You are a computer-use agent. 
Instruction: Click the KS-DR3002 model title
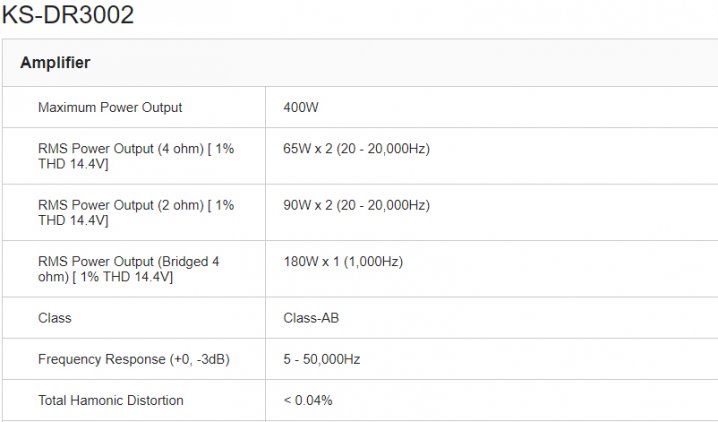[x=68, y=15]
